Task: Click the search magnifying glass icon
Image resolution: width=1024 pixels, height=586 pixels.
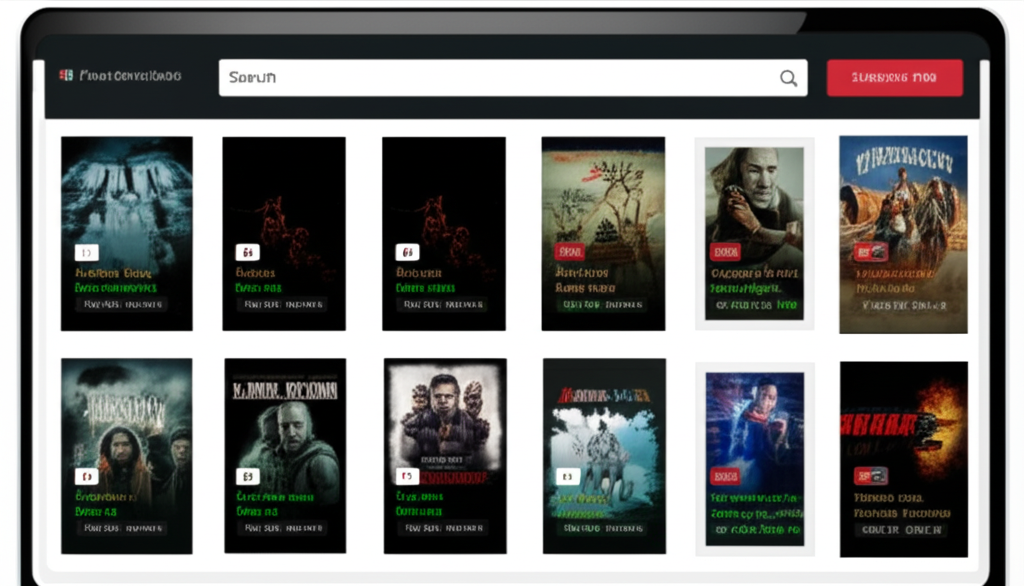Action: pos(789,77)
